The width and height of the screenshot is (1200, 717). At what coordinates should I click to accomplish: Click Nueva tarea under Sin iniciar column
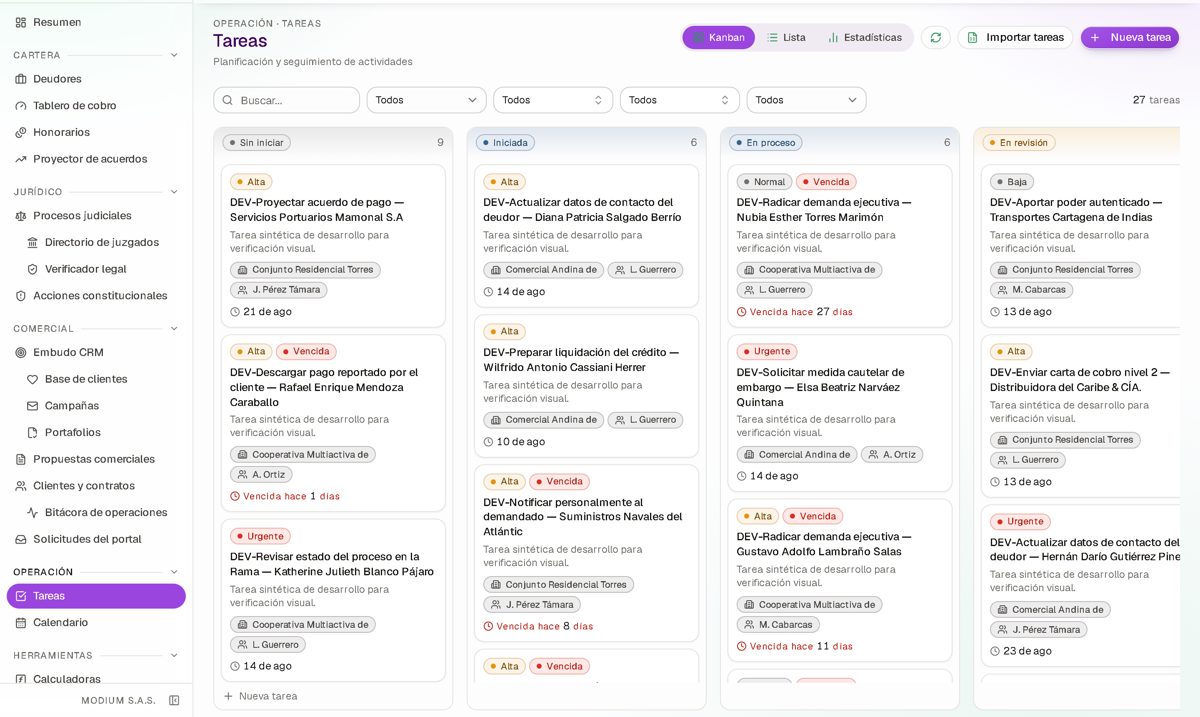pyautogui.click(x=260, y=696)
